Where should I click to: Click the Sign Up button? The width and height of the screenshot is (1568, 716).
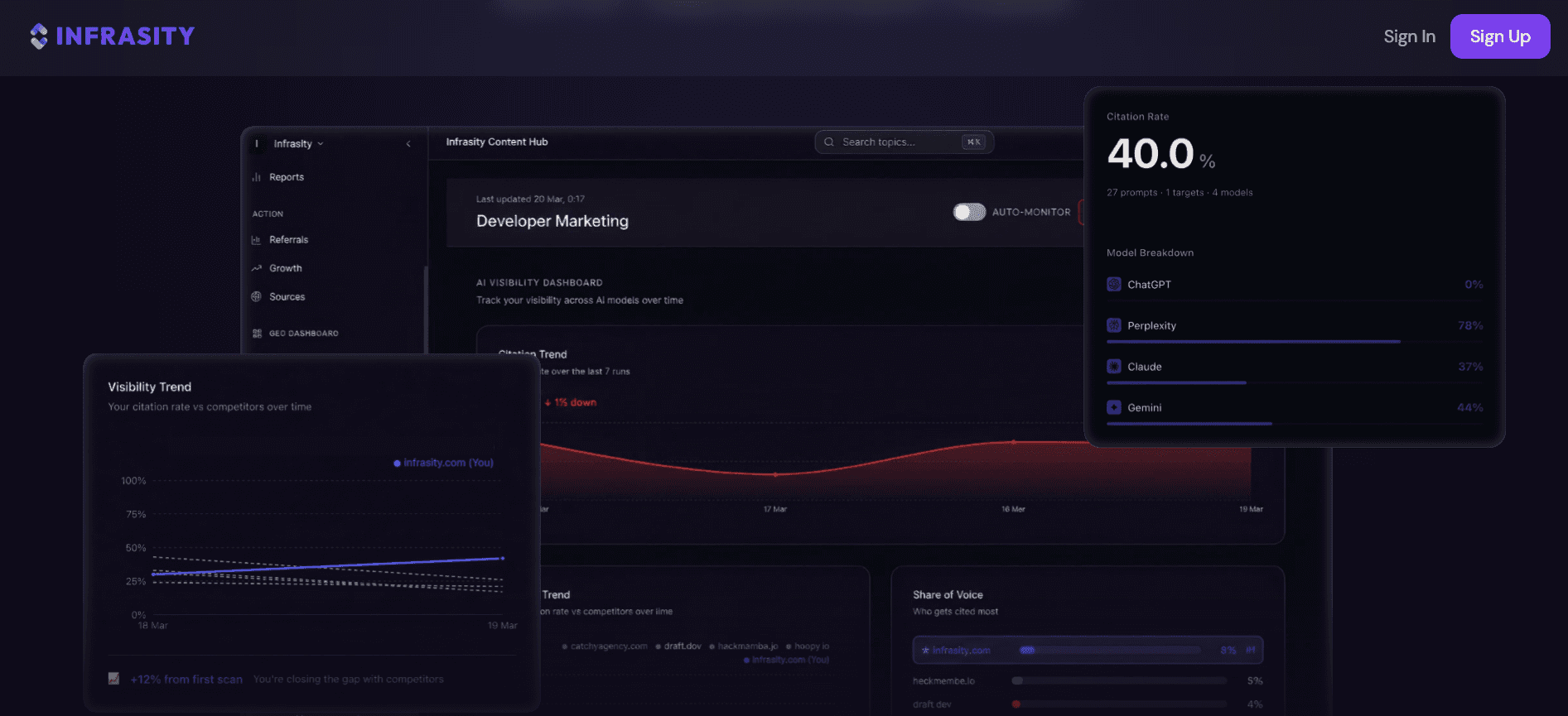pos(1500,36)
